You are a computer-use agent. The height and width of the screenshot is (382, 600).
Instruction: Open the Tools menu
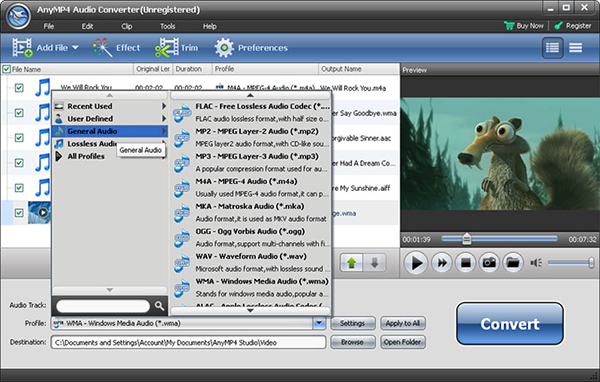coord(168,26)
